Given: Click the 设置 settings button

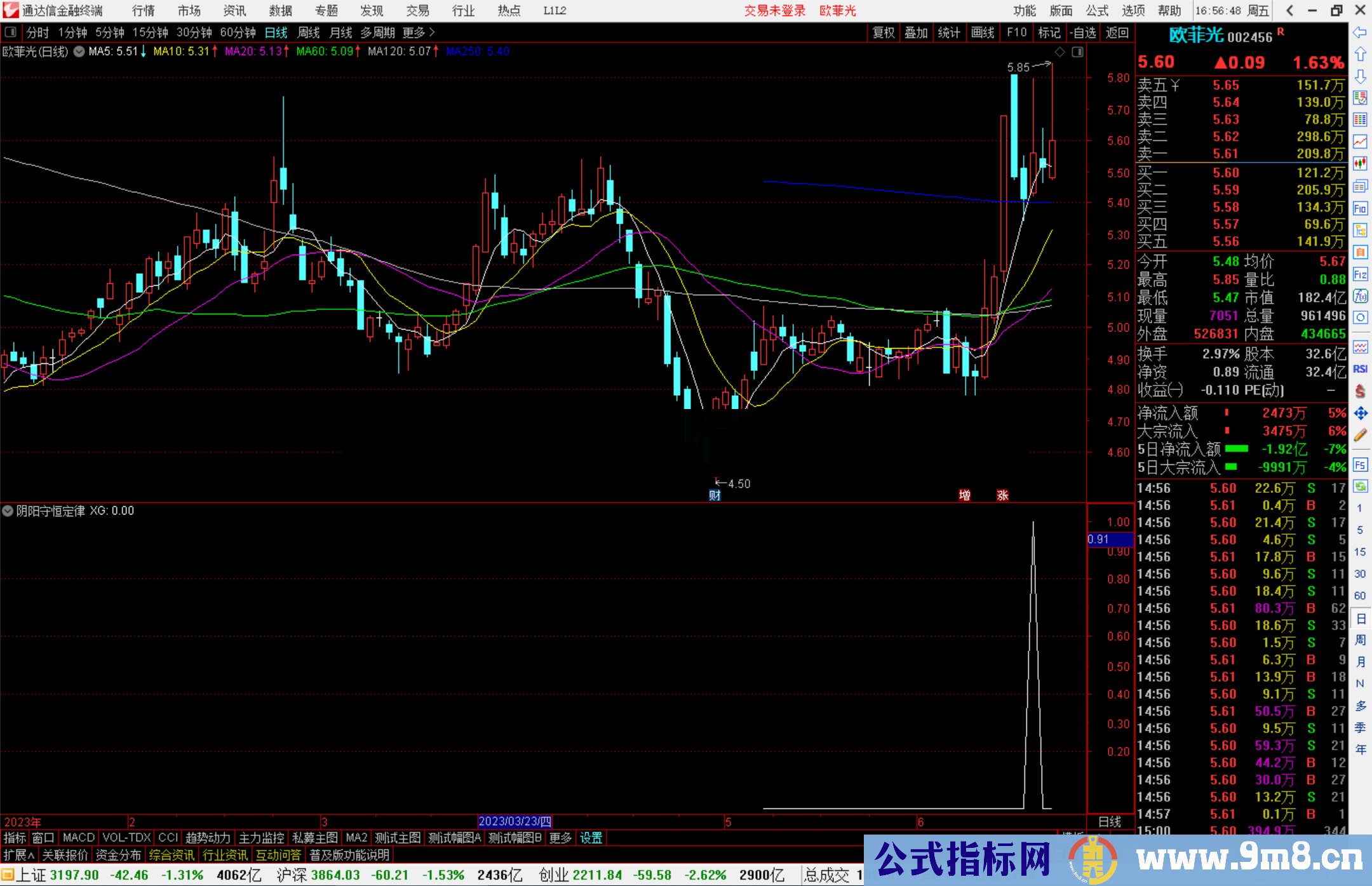Looking at the screenshot, I should click(x=591, y=838).
